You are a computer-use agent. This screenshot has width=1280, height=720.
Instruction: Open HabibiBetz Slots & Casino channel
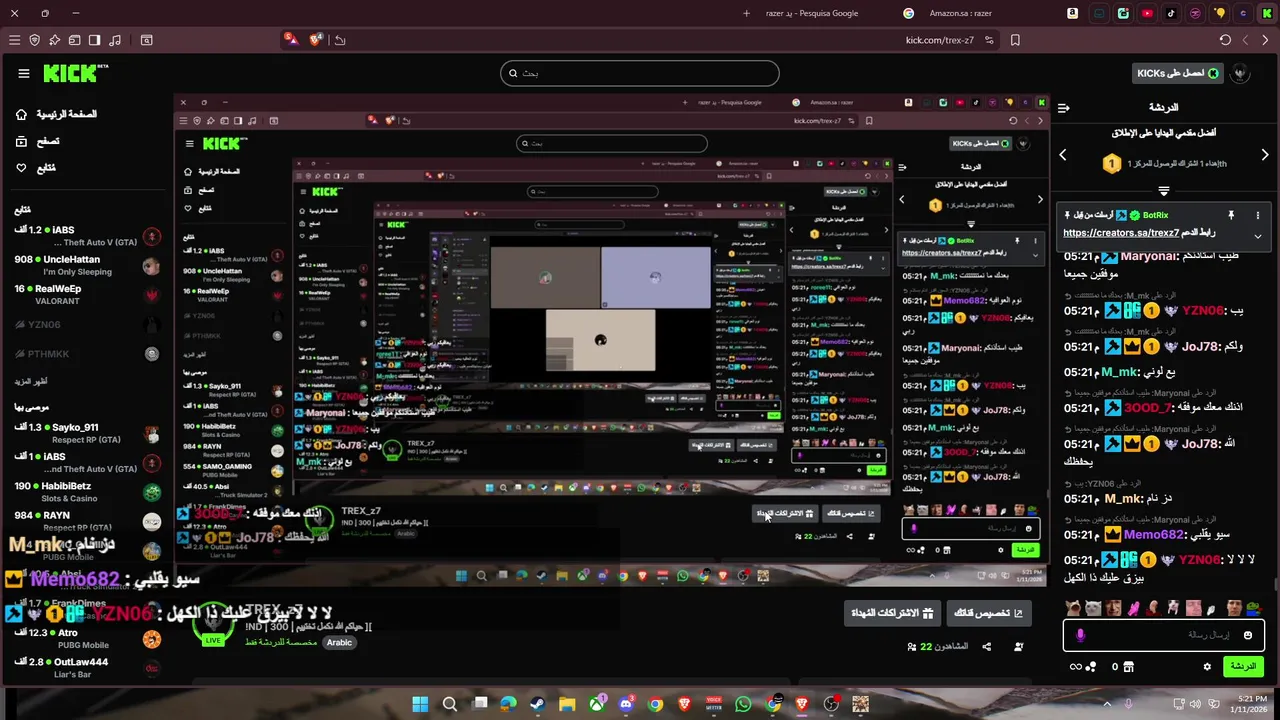click(x=87, y=492)
